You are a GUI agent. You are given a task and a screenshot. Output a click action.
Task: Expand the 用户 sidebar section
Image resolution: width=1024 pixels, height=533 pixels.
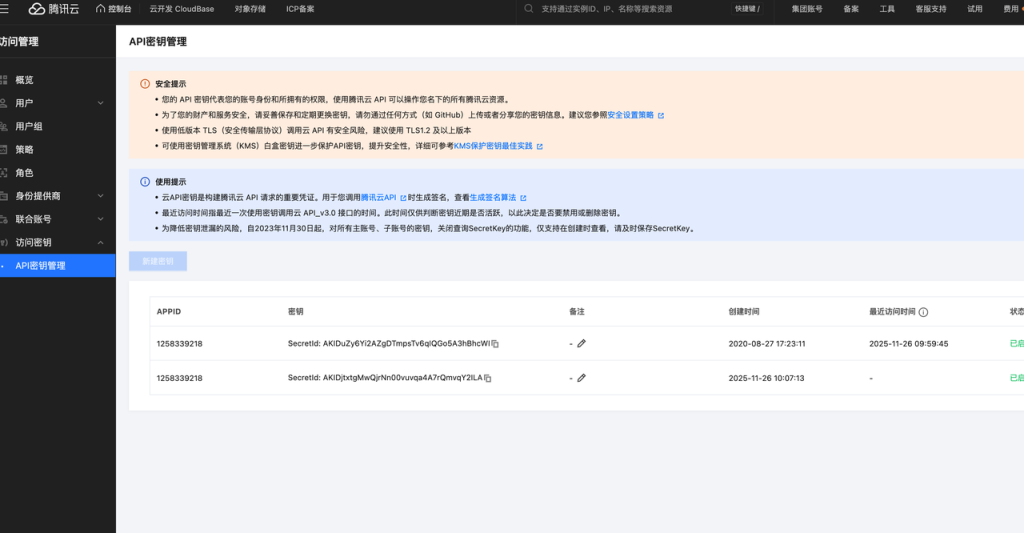pos(100,103)
